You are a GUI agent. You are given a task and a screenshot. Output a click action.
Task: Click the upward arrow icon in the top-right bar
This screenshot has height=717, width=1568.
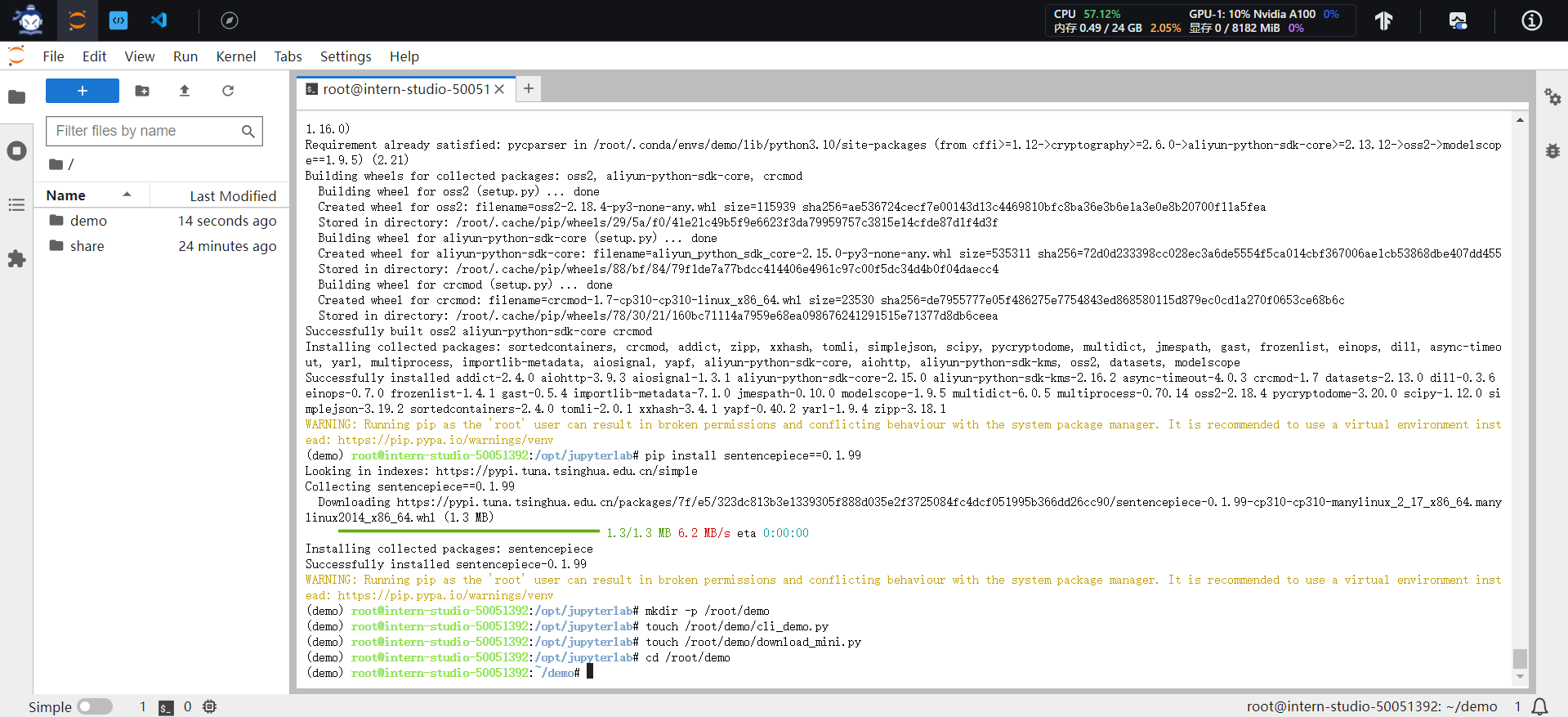point(1383,20)
